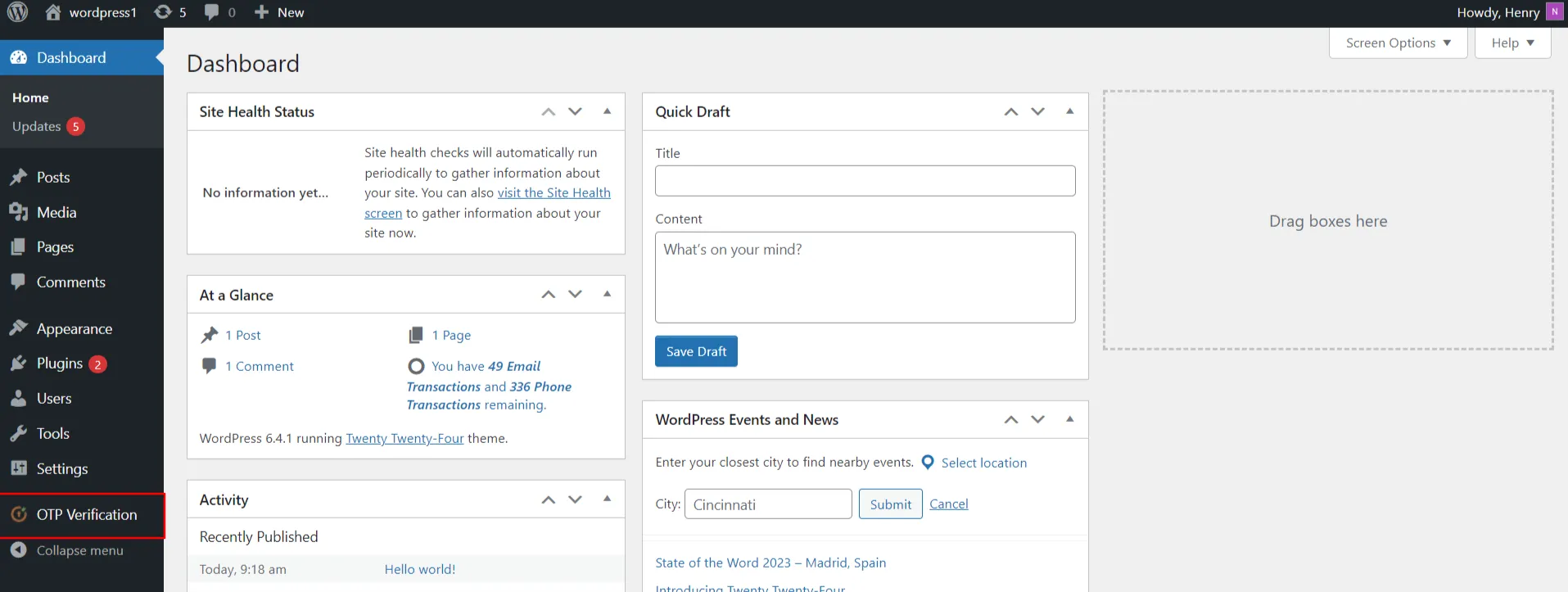Click the Dashboard gauge icon in sidebar
The width and height of the screenshot is (1568, 592).
click(x=18, y=57)
